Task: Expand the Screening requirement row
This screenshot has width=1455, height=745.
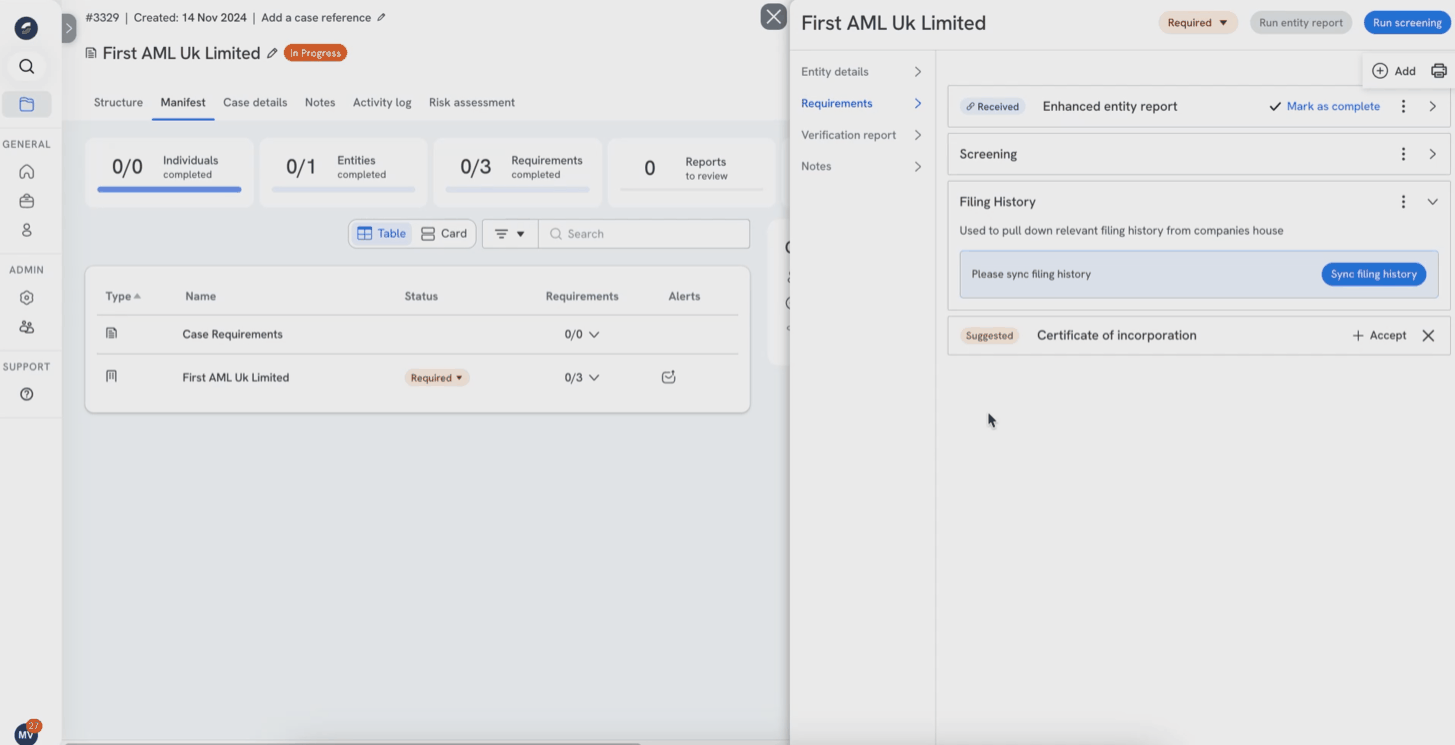Action: (x=1433, y=154)
